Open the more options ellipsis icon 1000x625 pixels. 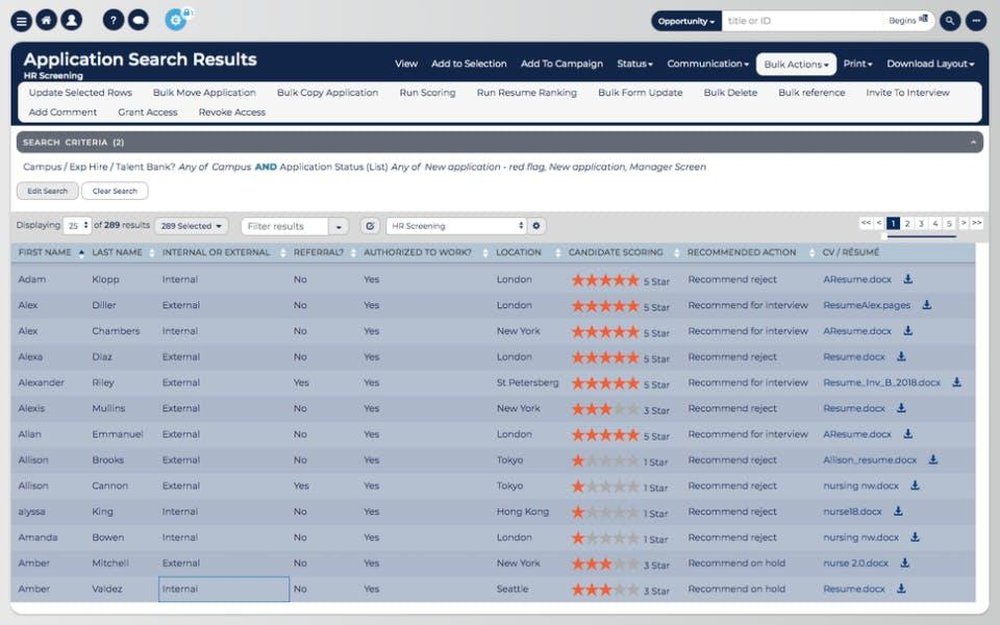coord(976,20)
